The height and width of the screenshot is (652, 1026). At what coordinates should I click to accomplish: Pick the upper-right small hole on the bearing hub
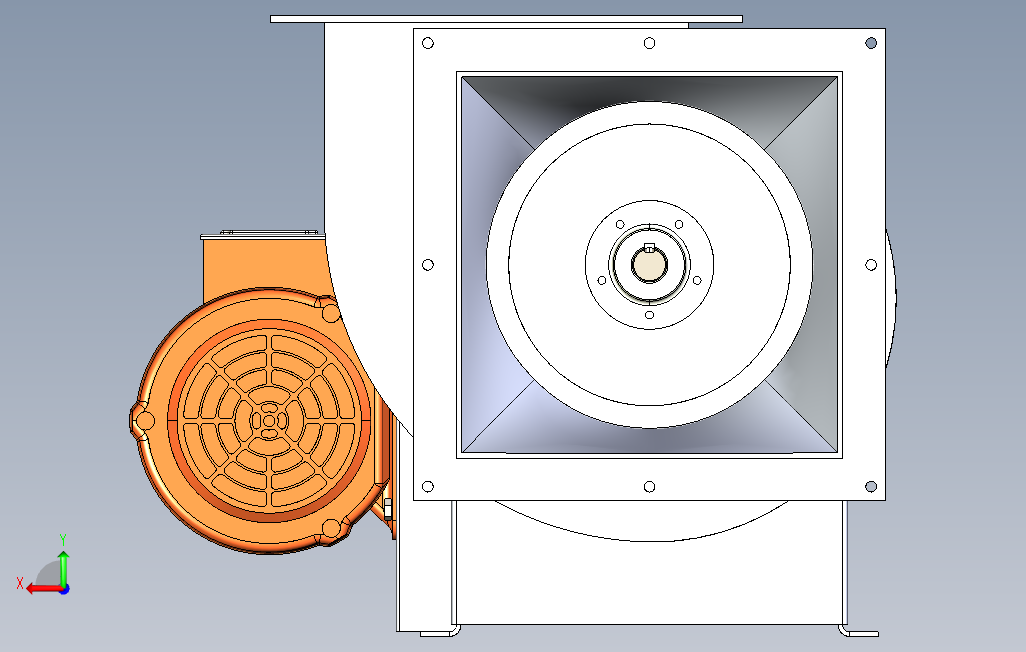click(679, 225)
